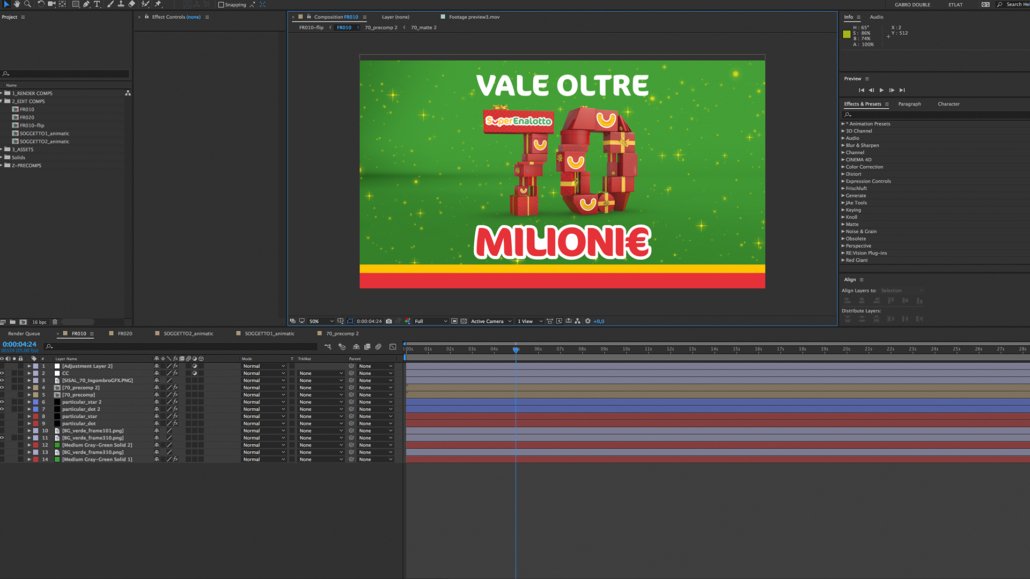Screen dimensions: 1030x579
Task: Select the Roto Brush tool
Action: pyautogui.click(x=145, y=4)
